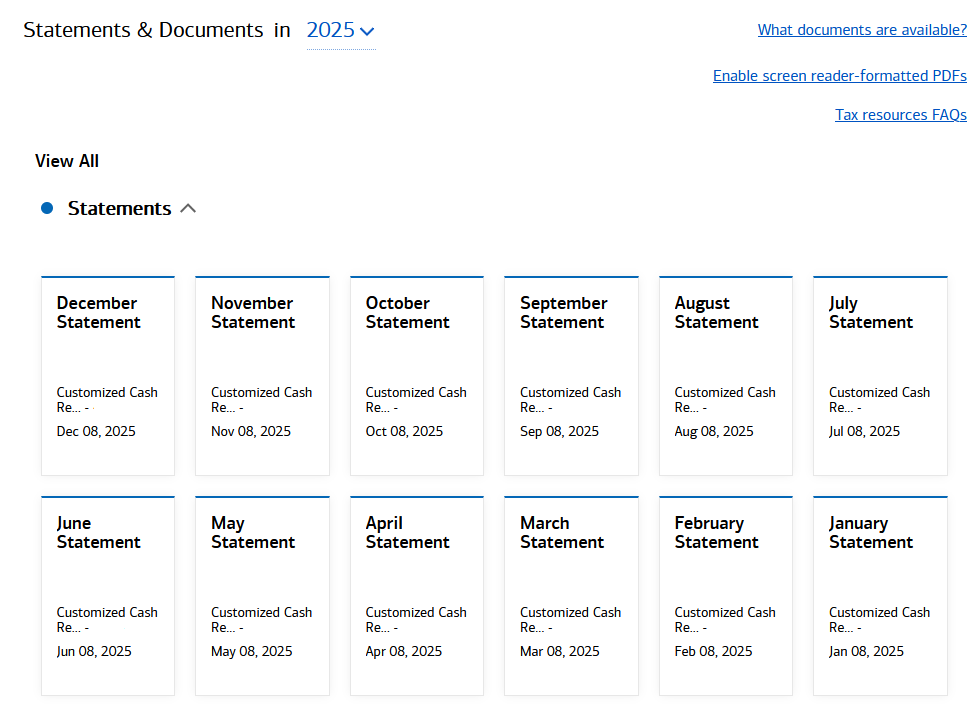
Task: Open the 2025 year dropdown
Action: click(x=340, y=30)
